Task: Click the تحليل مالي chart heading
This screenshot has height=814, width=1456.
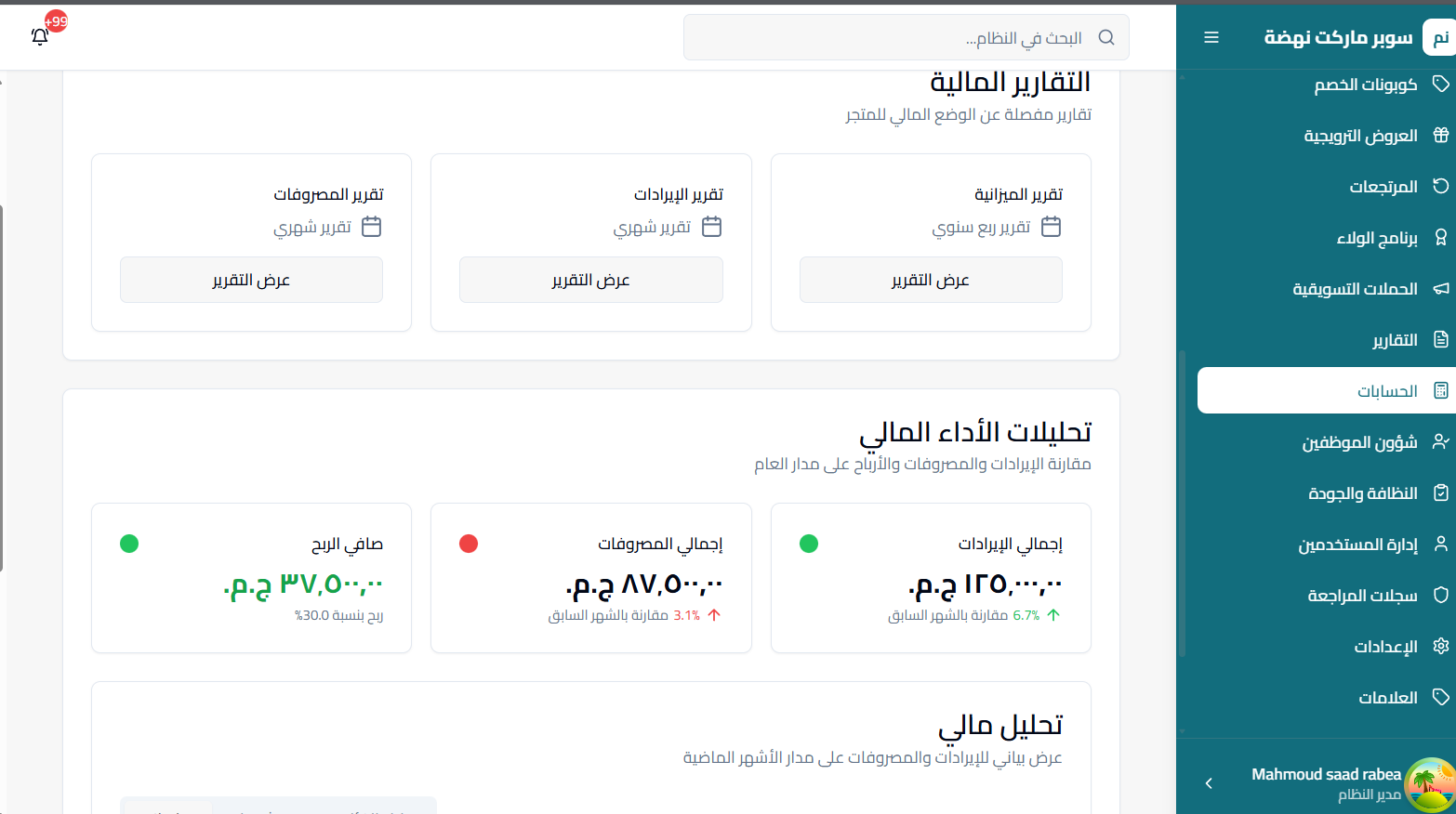Action: (1000, 726)
